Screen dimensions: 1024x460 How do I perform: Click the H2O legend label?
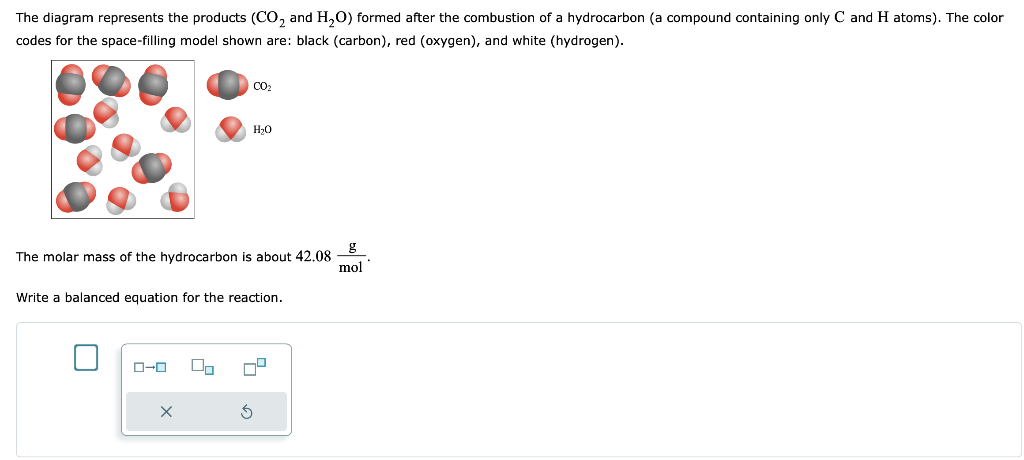[x=263, y=130]
